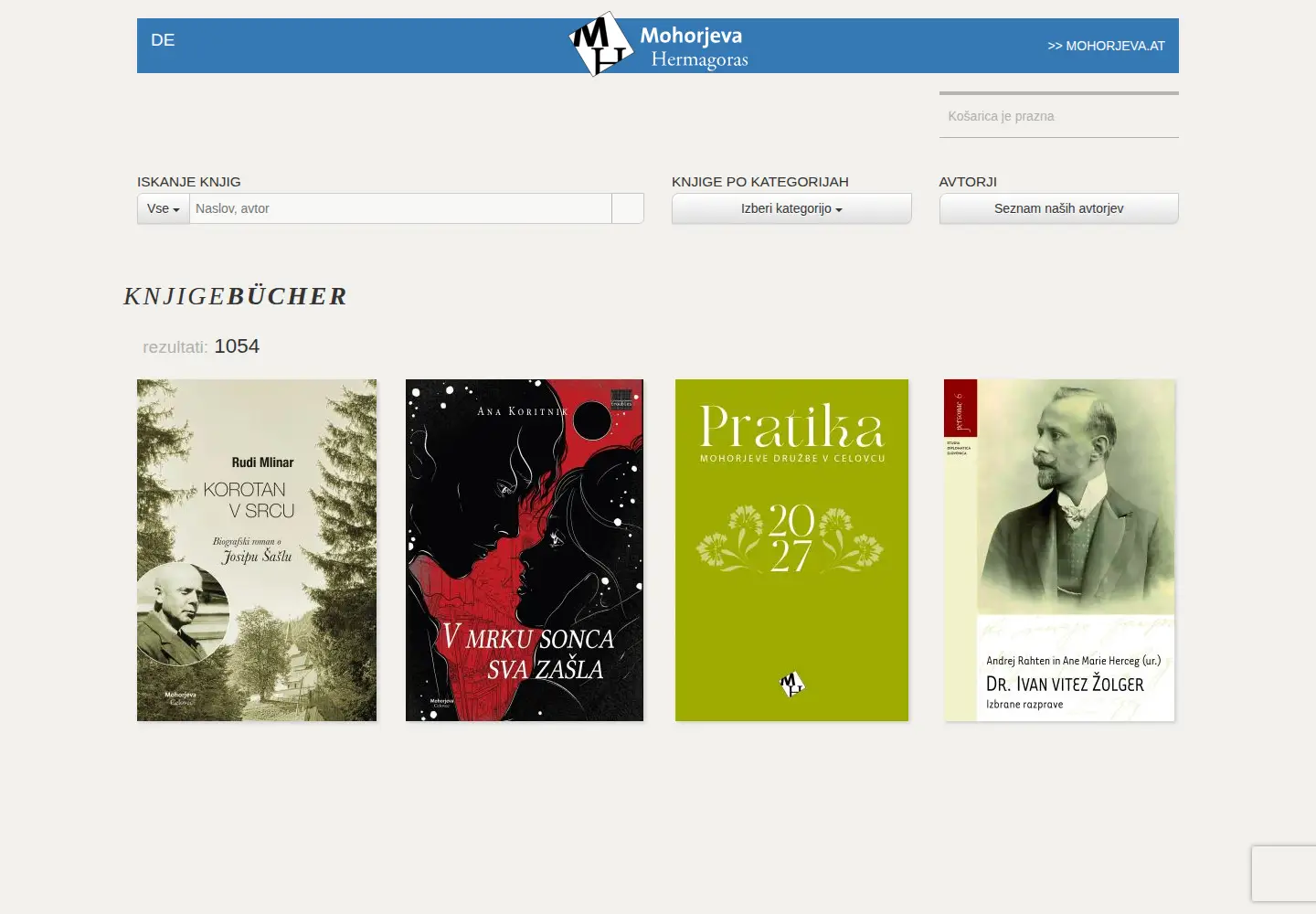Open V mrku sonca sva zašla cover
Image resolution: width=1316 pixels, height=914 pixels.
tap(525, 550)
